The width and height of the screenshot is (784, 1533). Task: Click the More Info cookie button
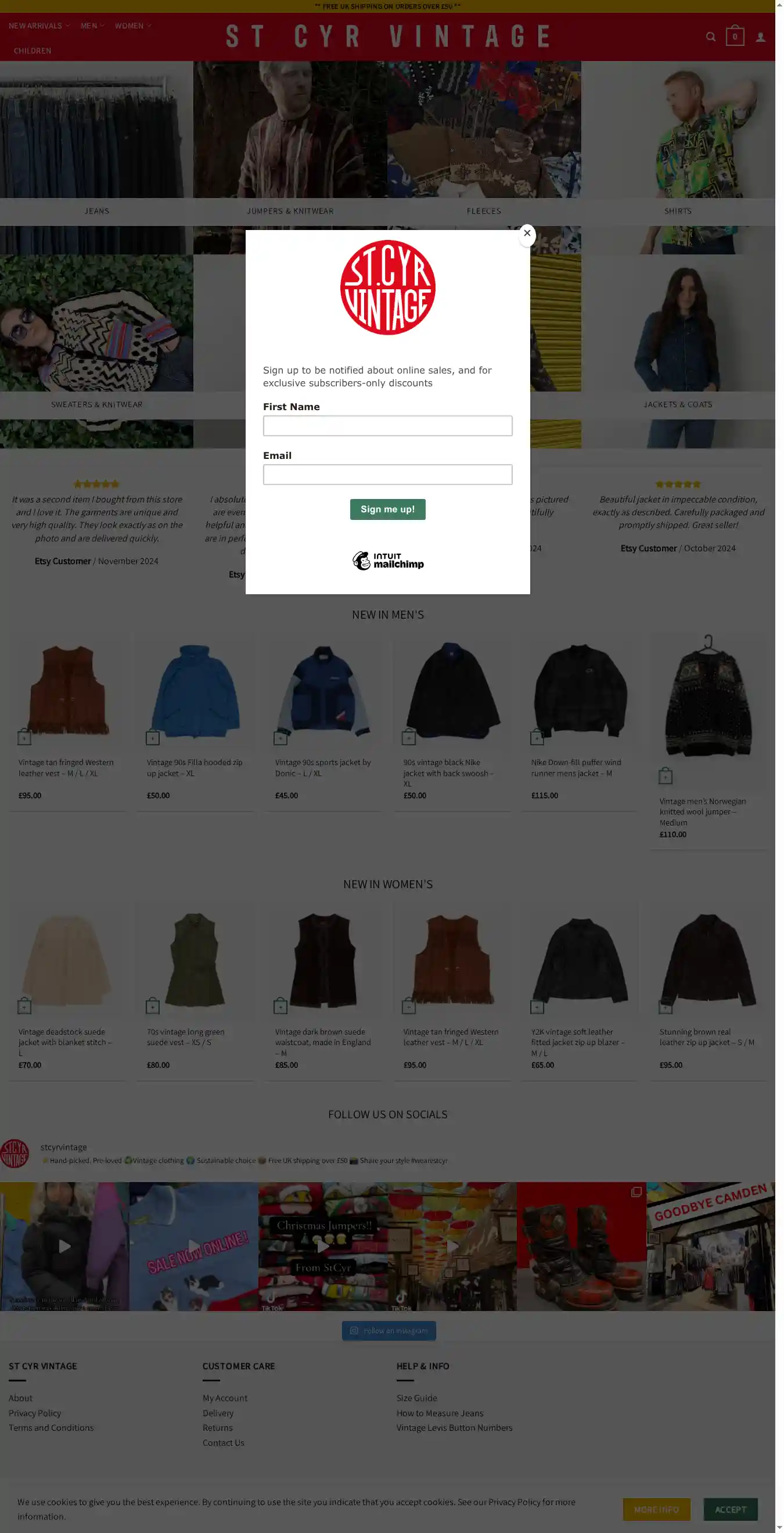656,1509
